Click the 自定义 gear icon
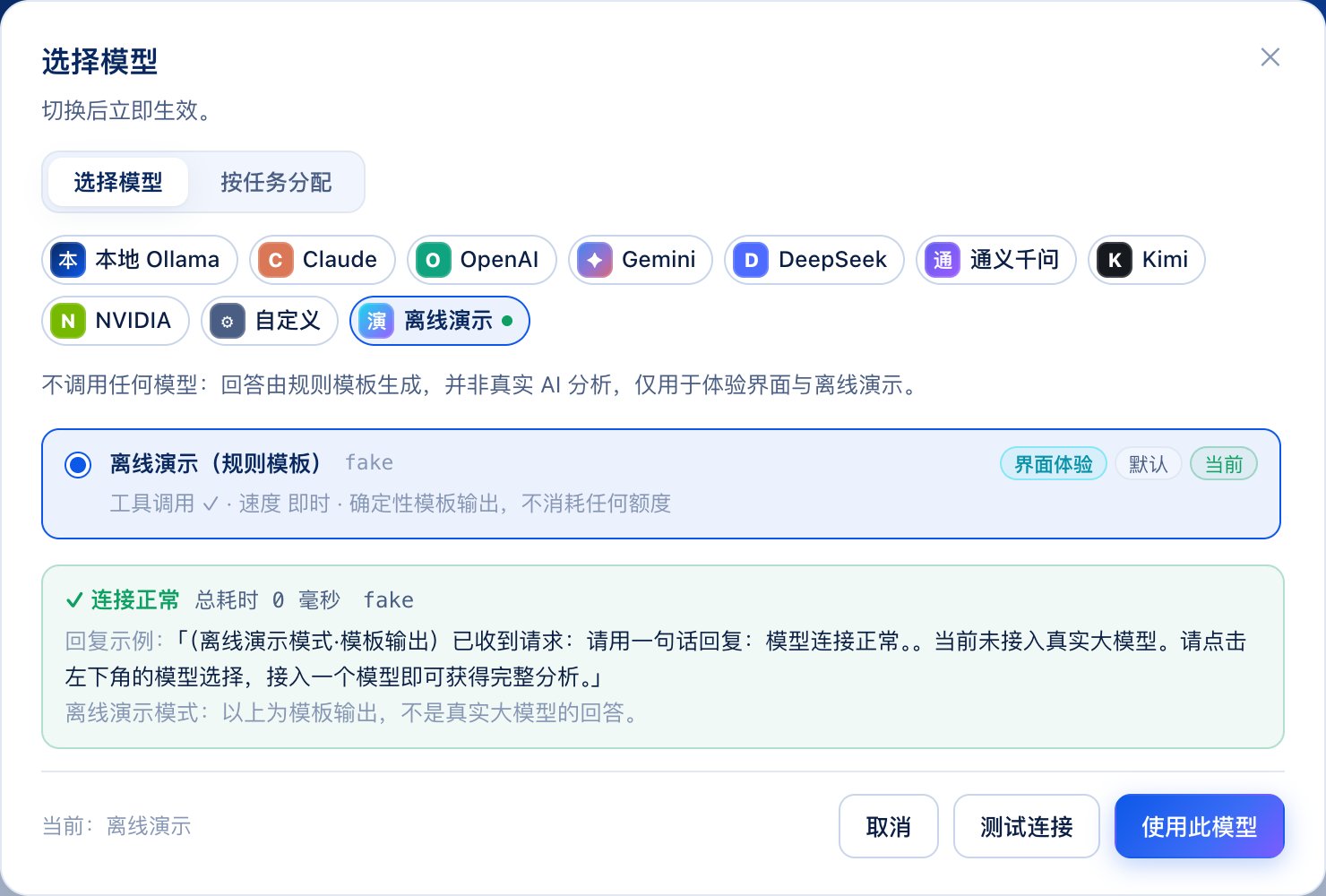The image size is (1326, 896). pyautogui.click(x=228, y=321)
